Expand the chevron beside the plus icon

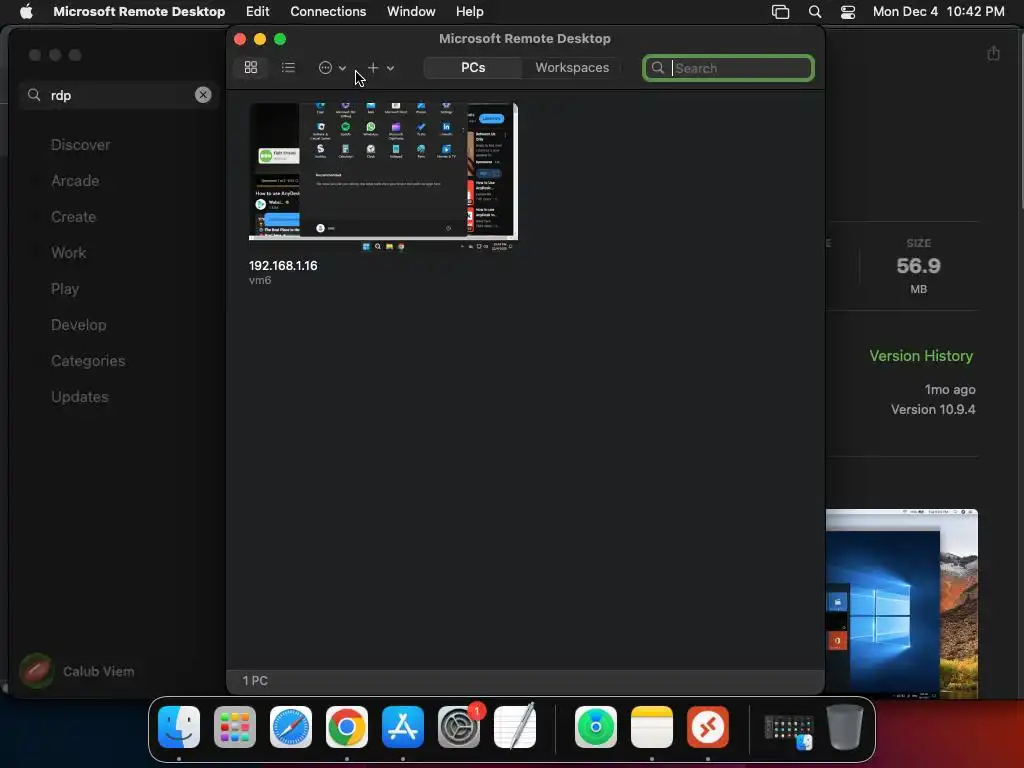(390, 68)
